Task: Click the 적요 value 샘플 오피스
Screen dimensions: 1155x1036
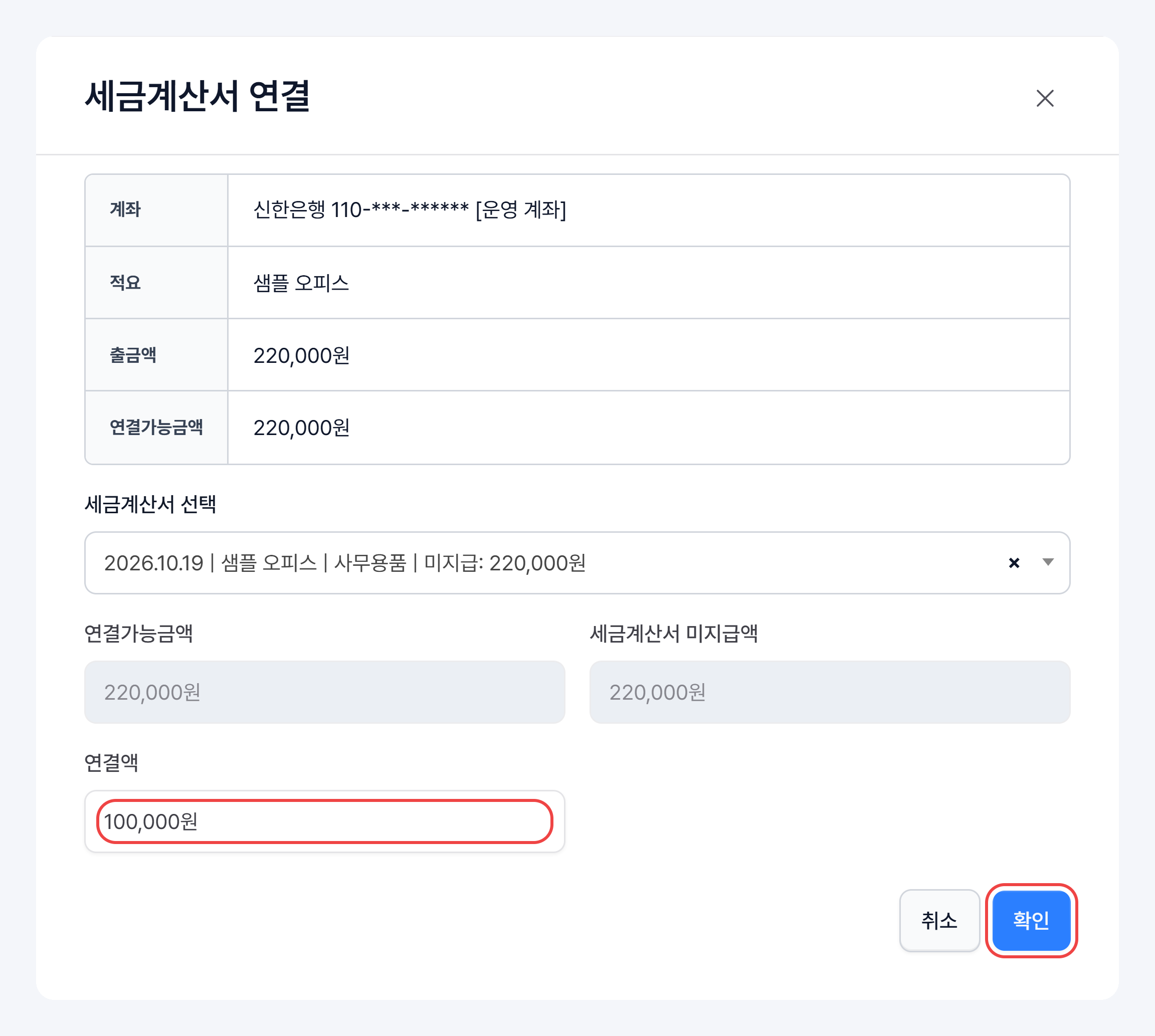Action: [x=301, y=283]
